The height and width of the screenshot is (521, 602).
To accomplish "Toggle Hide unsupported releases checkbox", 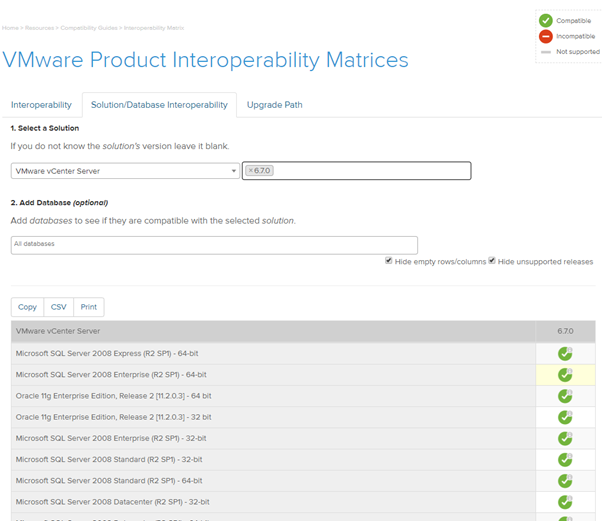I will [x=492, y=261].
